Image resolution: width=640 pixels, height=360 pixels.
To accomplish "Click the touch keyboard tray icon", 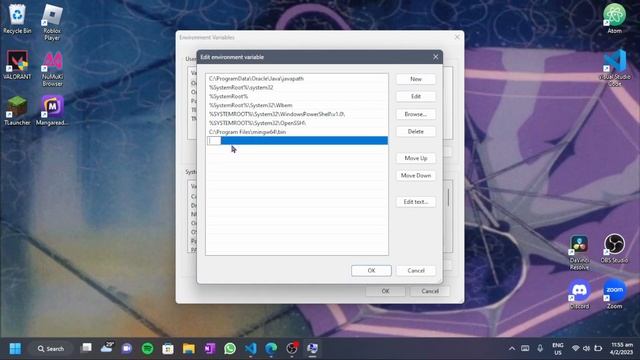I will [525, 348].
